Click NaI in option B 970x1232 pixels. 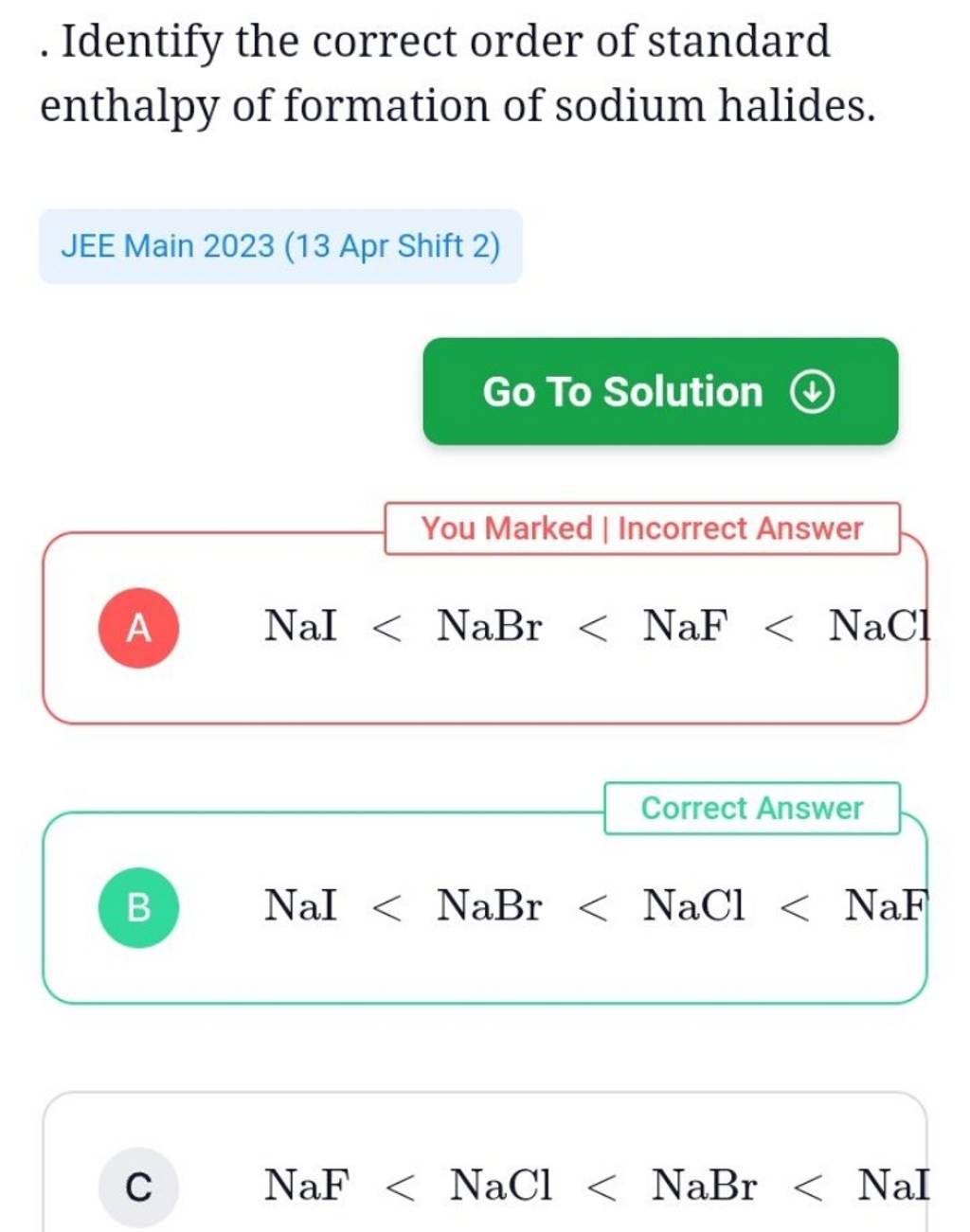coord(300,906)
